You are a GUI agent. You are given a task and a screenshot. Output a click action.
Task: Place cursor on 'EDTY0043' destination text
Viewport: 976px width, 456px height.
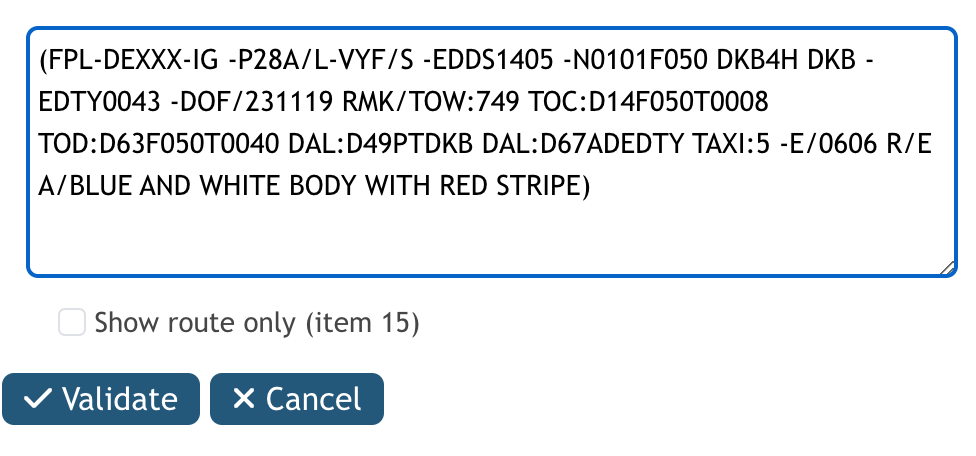[100, 102]
